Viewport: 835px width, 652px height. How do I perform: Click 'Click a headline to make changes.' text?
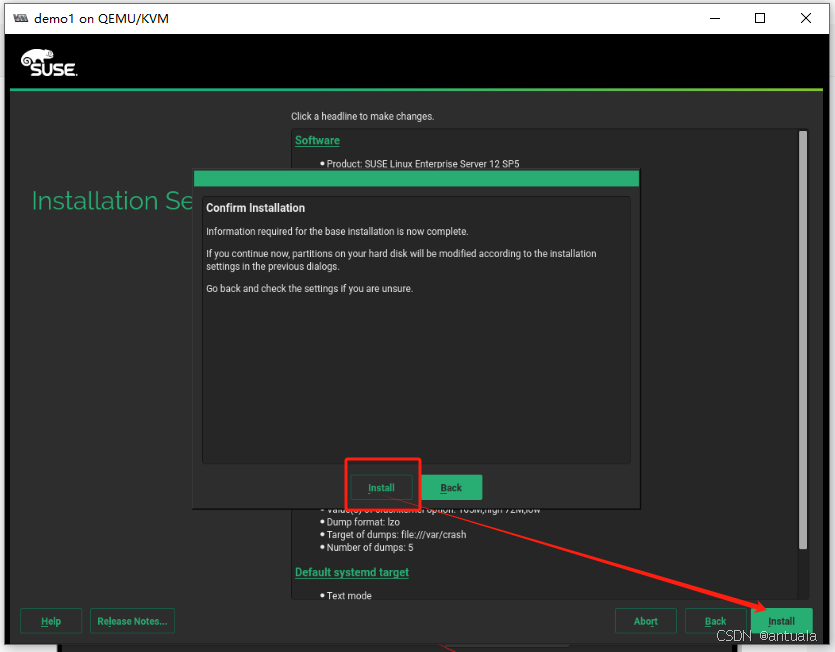[363, 116]
